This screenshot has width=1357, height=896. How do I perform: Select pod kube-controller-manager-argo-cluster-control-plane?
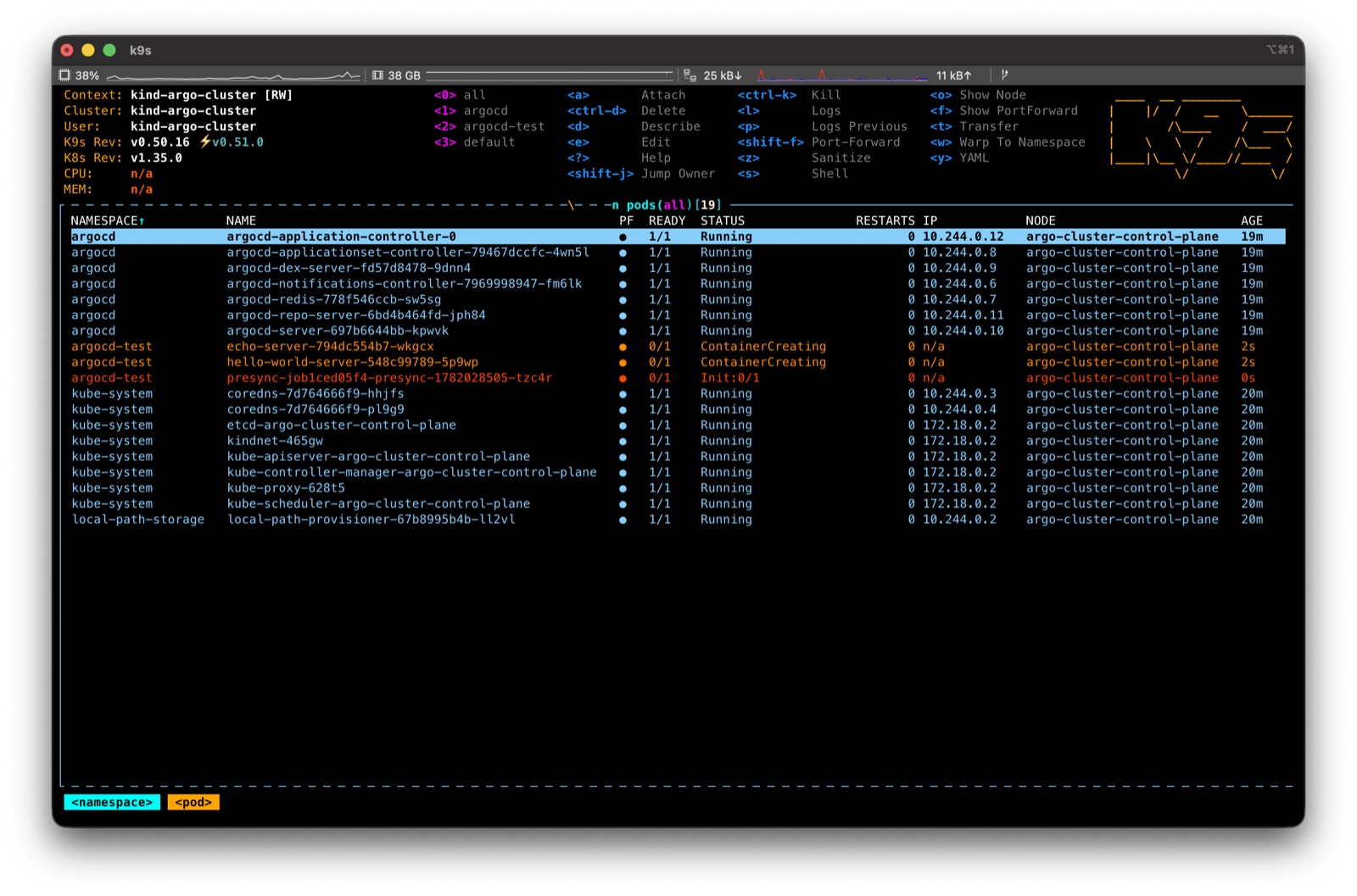[x=678, y=472]
